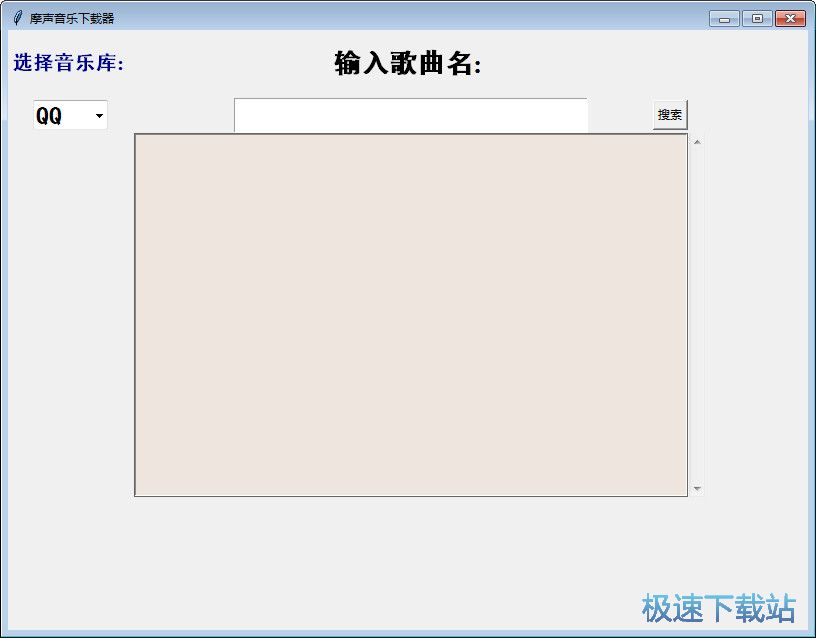The width and height of the screenshot is (816, 638).
Task: Minimize the 摩声音乐下载器 window
Action: coord(724,18)
